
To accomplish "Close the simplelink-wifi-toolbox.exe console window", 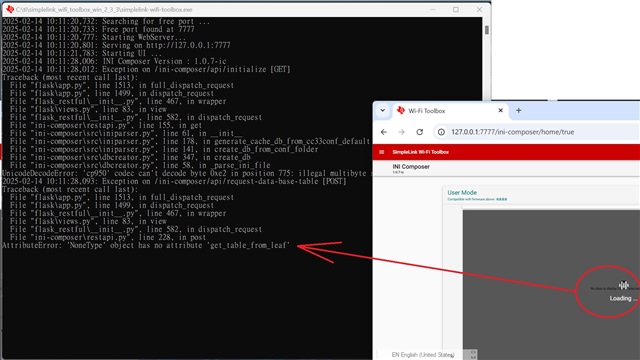I will 479,9.
